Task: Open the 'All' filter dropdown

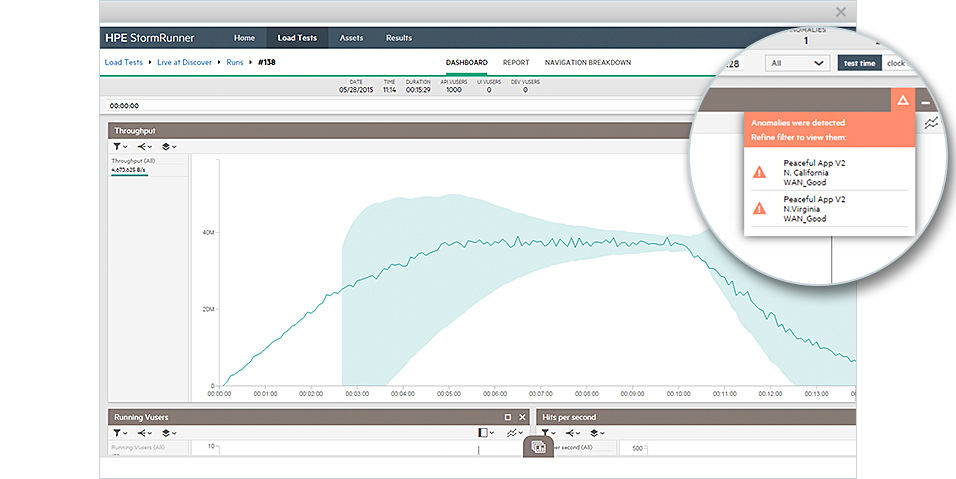Action: tap(797, 63)
